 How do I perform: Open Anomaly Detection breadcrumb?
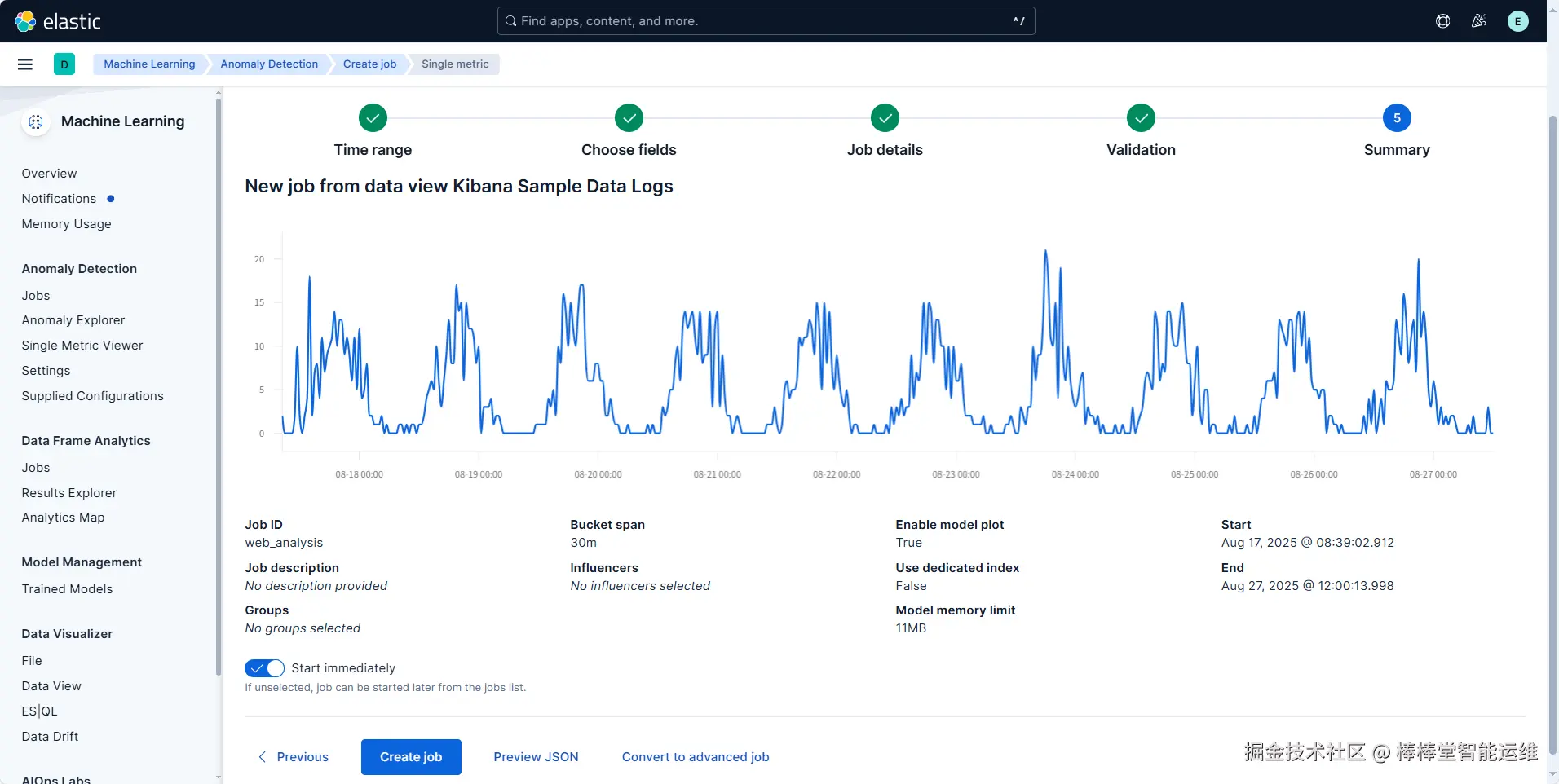[x=269, y=64]
